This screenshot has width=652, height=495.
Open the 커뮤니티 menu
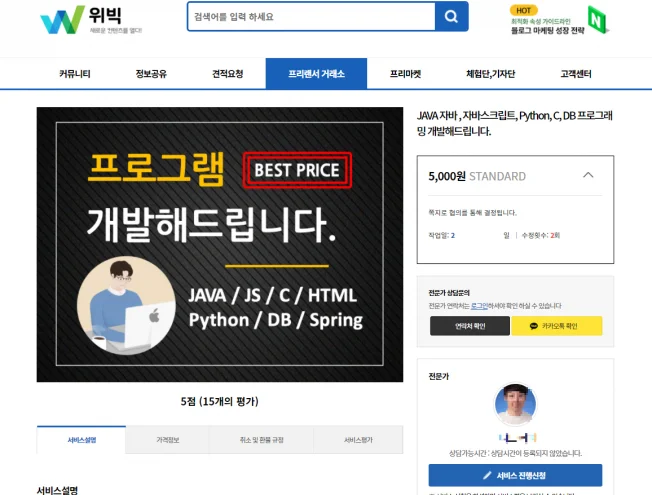[75, 74]
